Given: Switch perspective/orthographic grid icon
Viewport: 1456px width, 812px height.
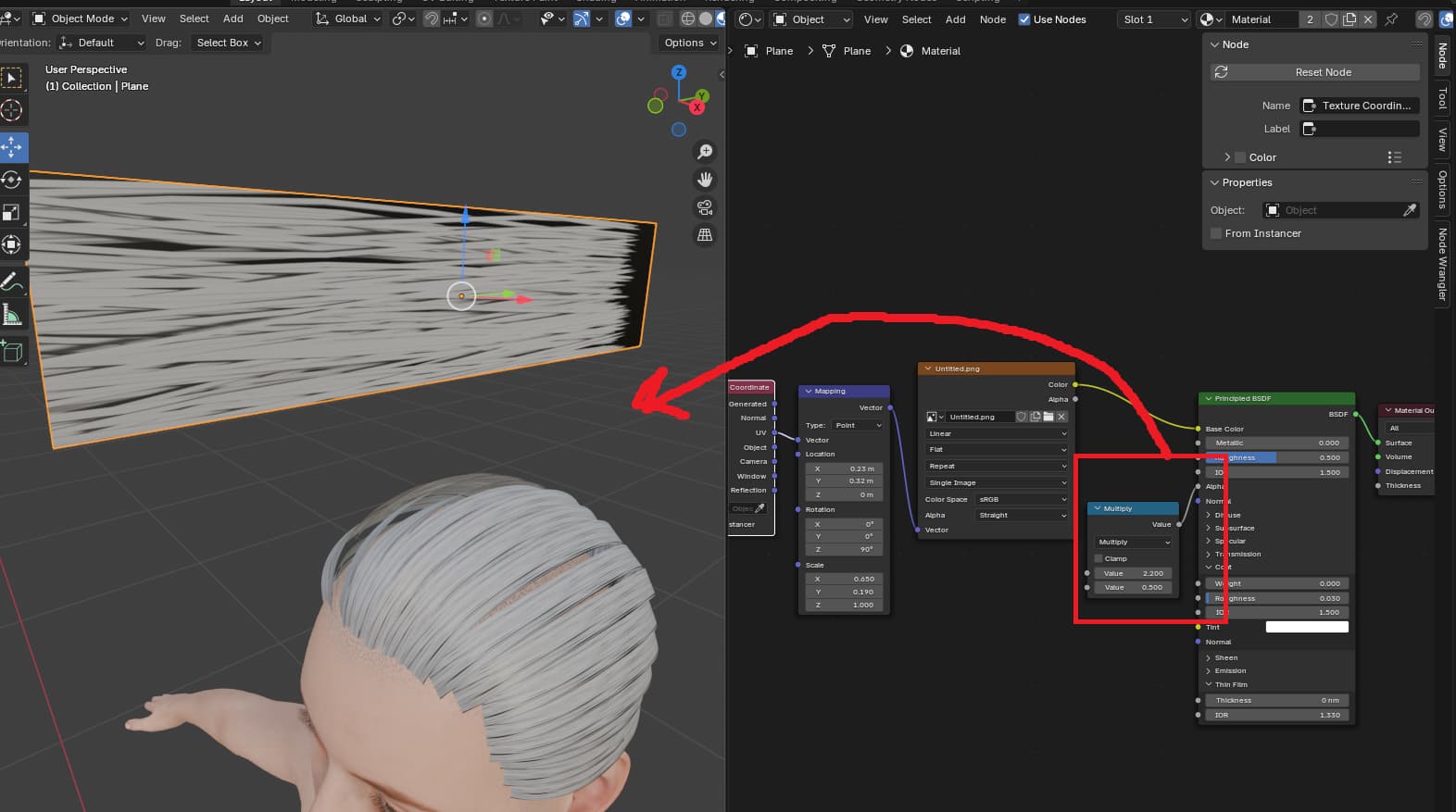Looking at the screenshot, I should (x=705, y=235).
